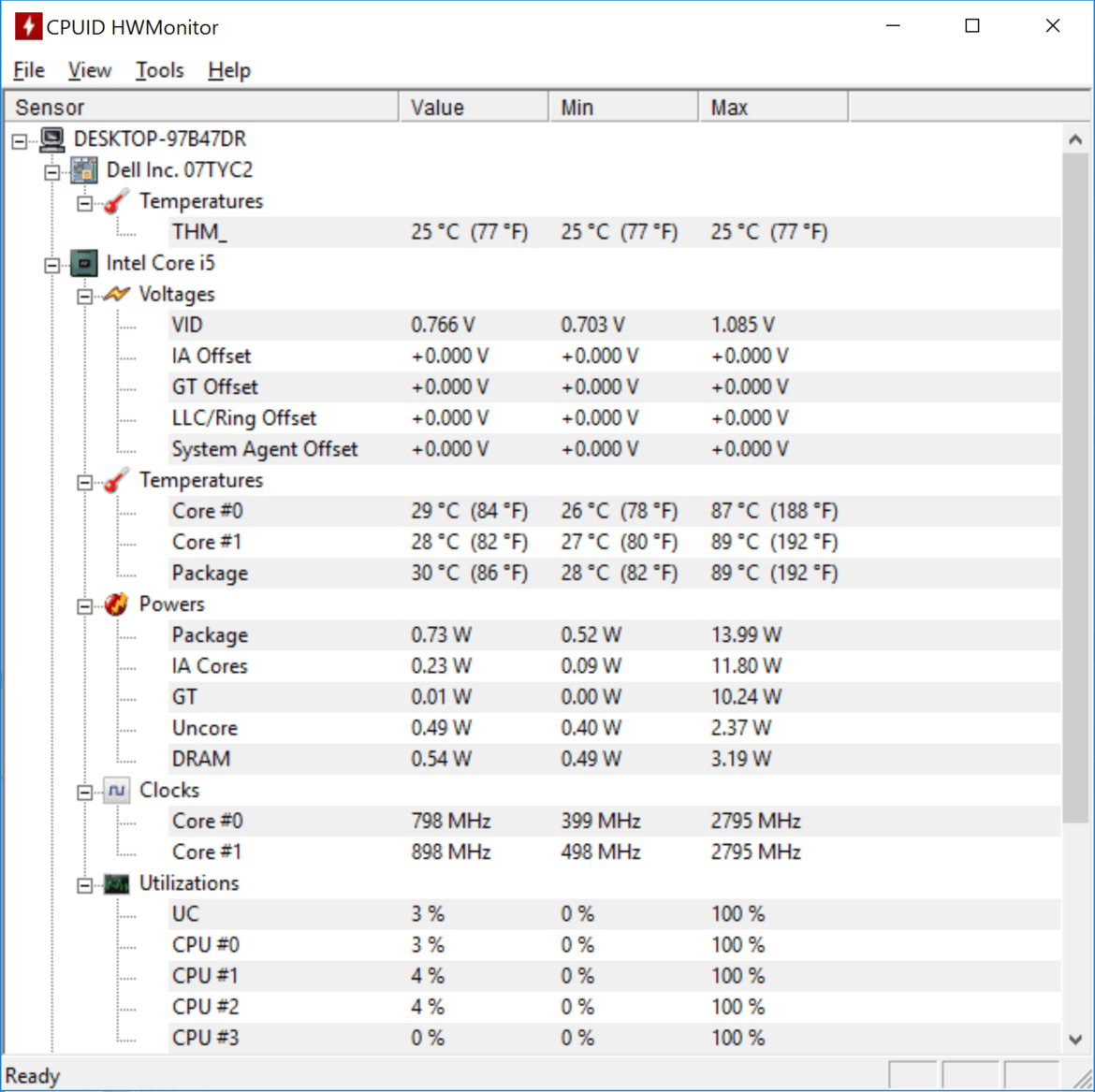Image resolution: width=1095 pixels, height=1092 pixels.
Task: Select the Core #1 clock row
Action: 615,852
